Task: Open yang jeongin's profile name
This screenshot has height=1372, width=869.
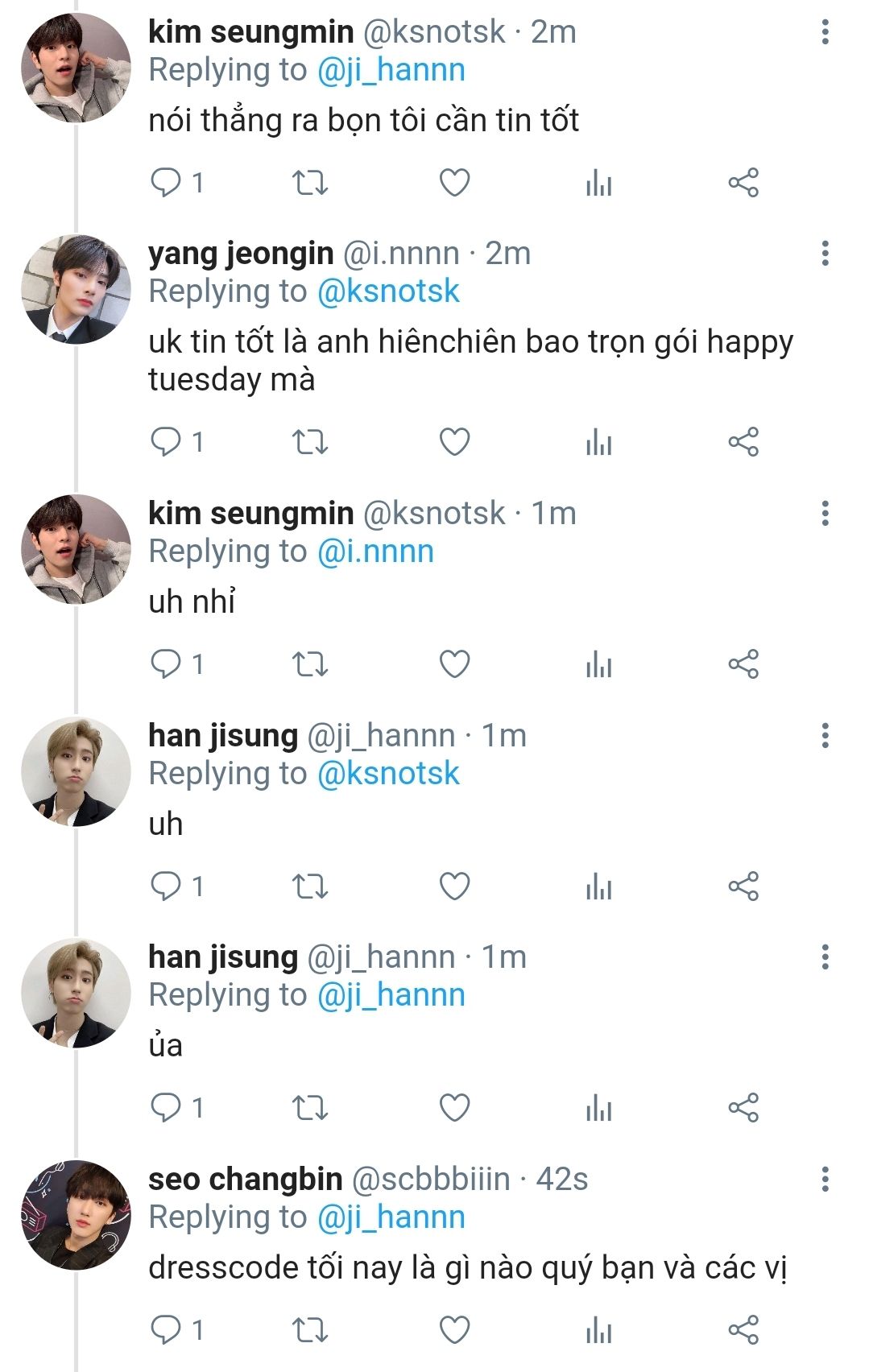Action: (x=241, y=254)
